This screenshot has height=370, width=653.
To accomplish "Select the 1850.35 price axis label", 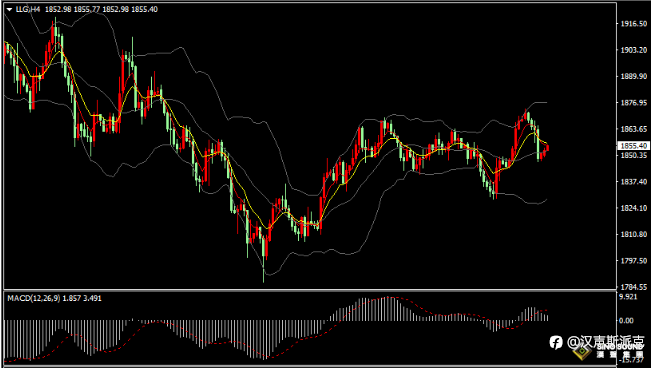I will 634,155.
